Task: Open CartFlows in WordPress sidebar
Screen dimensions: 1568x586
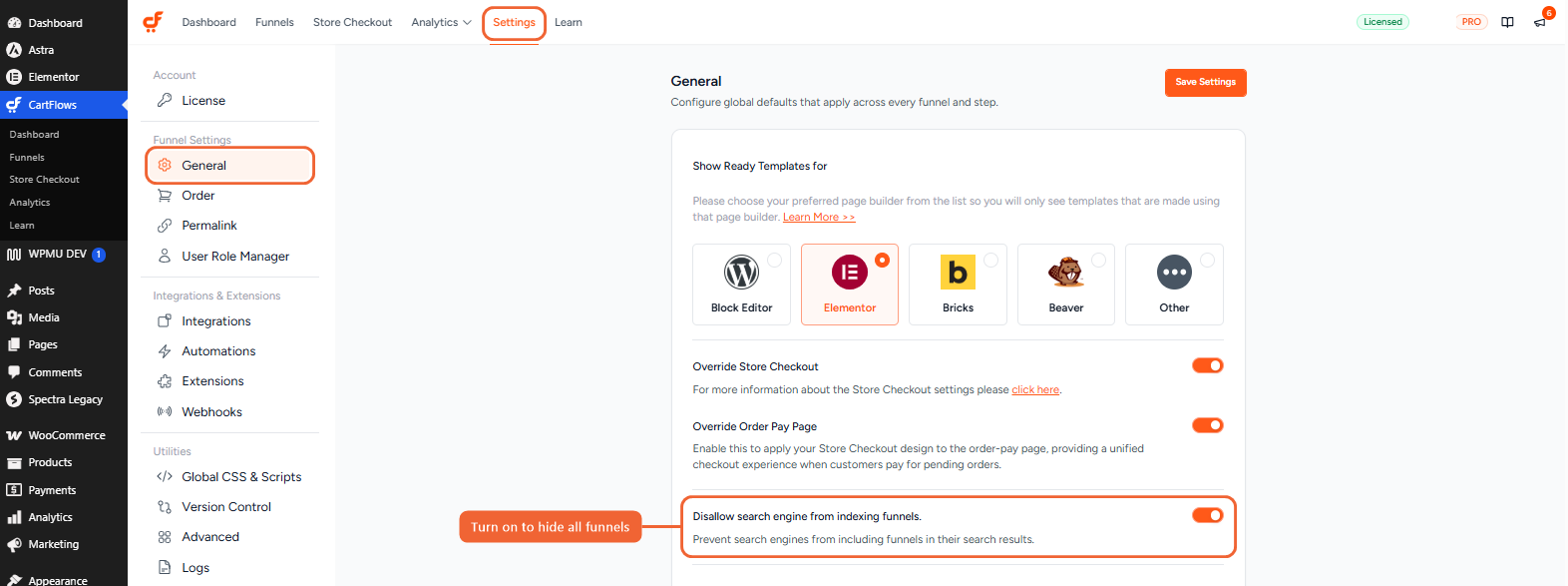Action: [x=64, y=105]
